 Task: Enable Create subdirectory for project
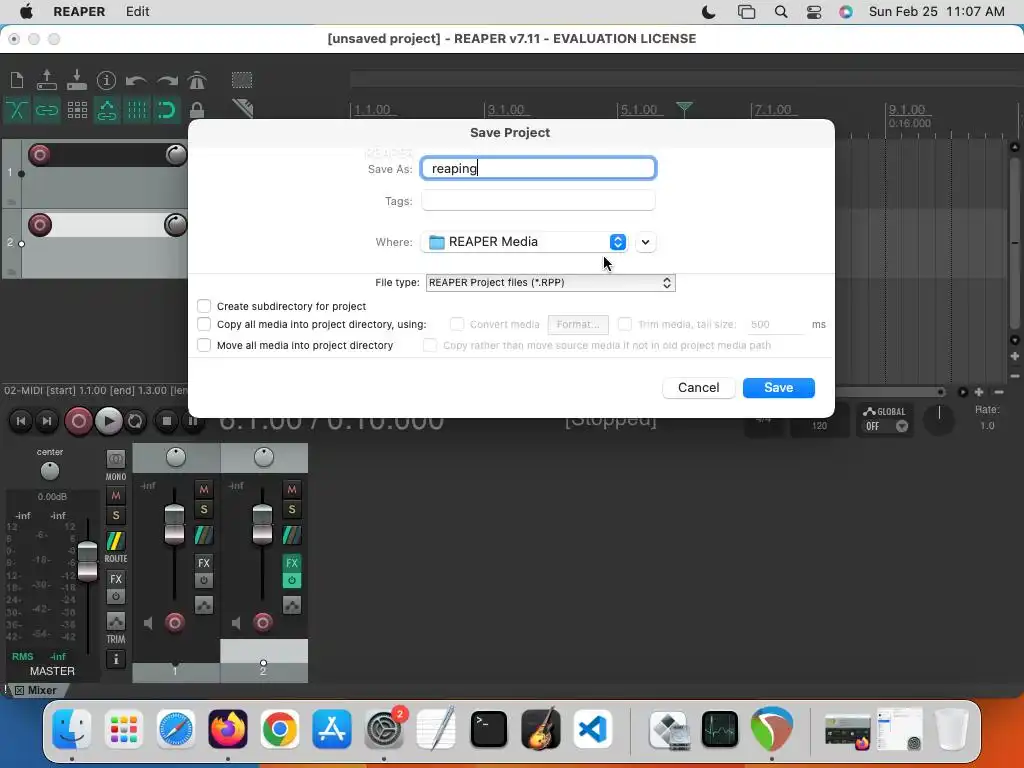point(204,306)
